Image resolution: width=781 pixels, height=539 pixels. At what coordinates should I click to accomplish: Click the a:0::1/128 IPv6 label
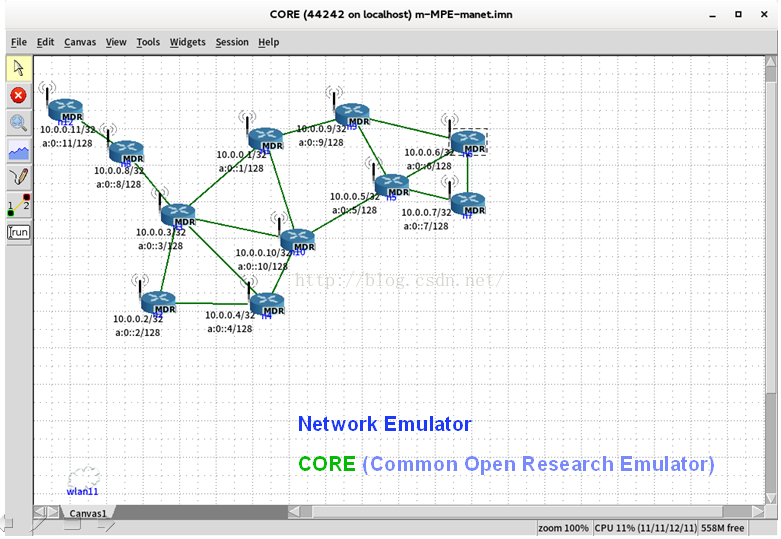point(241,168)
